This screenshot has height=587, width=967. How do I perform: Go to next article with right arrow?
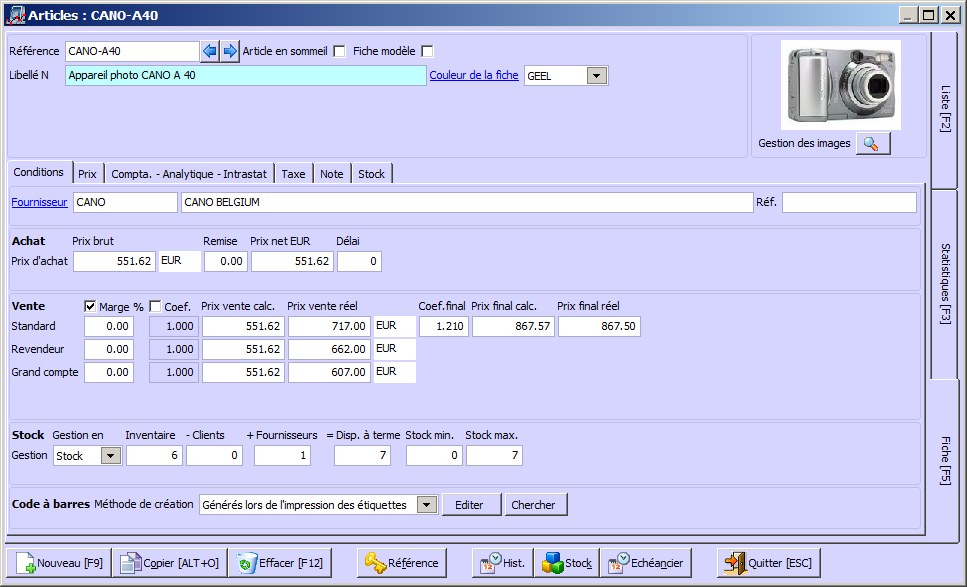coord(230,51)
